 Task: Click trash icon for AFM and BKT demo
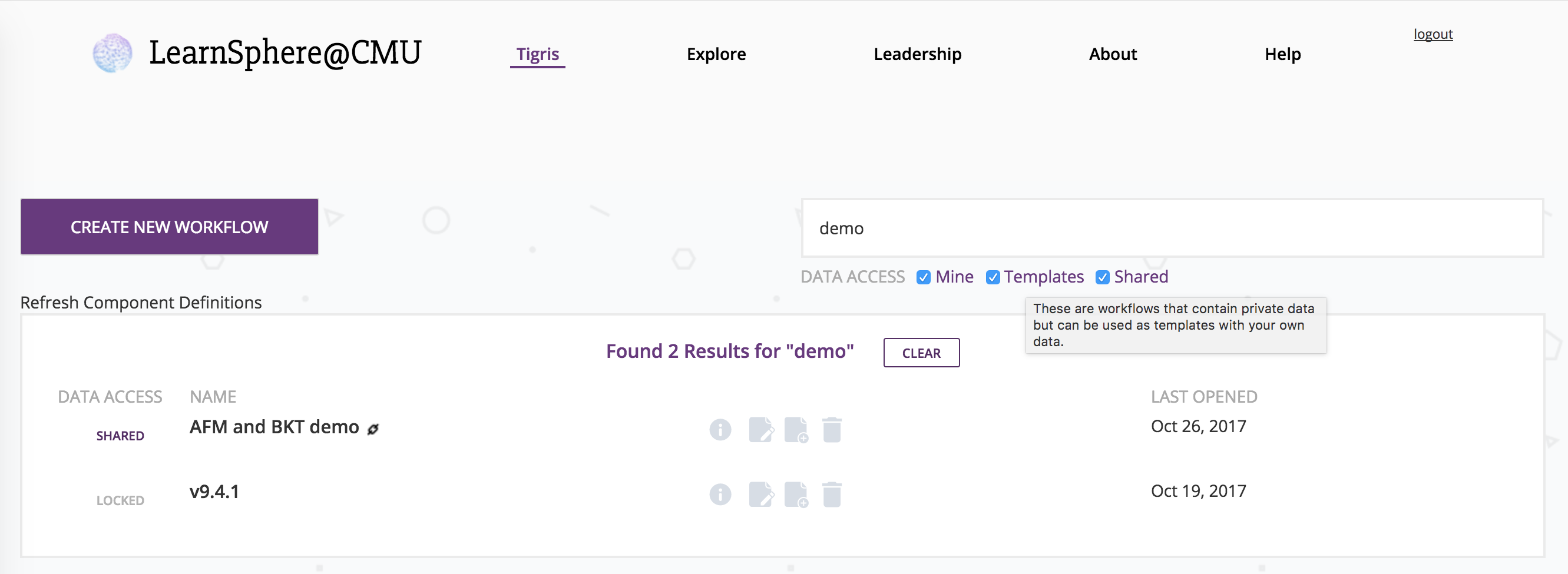(x=832, y=429)
